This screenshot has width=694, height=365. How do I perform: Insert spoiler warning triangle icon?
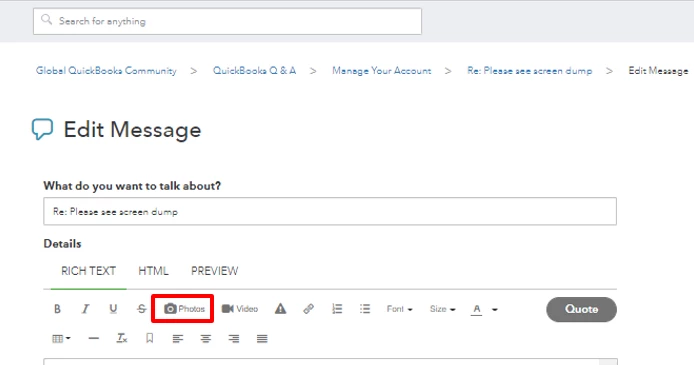(x=281, y=309)
